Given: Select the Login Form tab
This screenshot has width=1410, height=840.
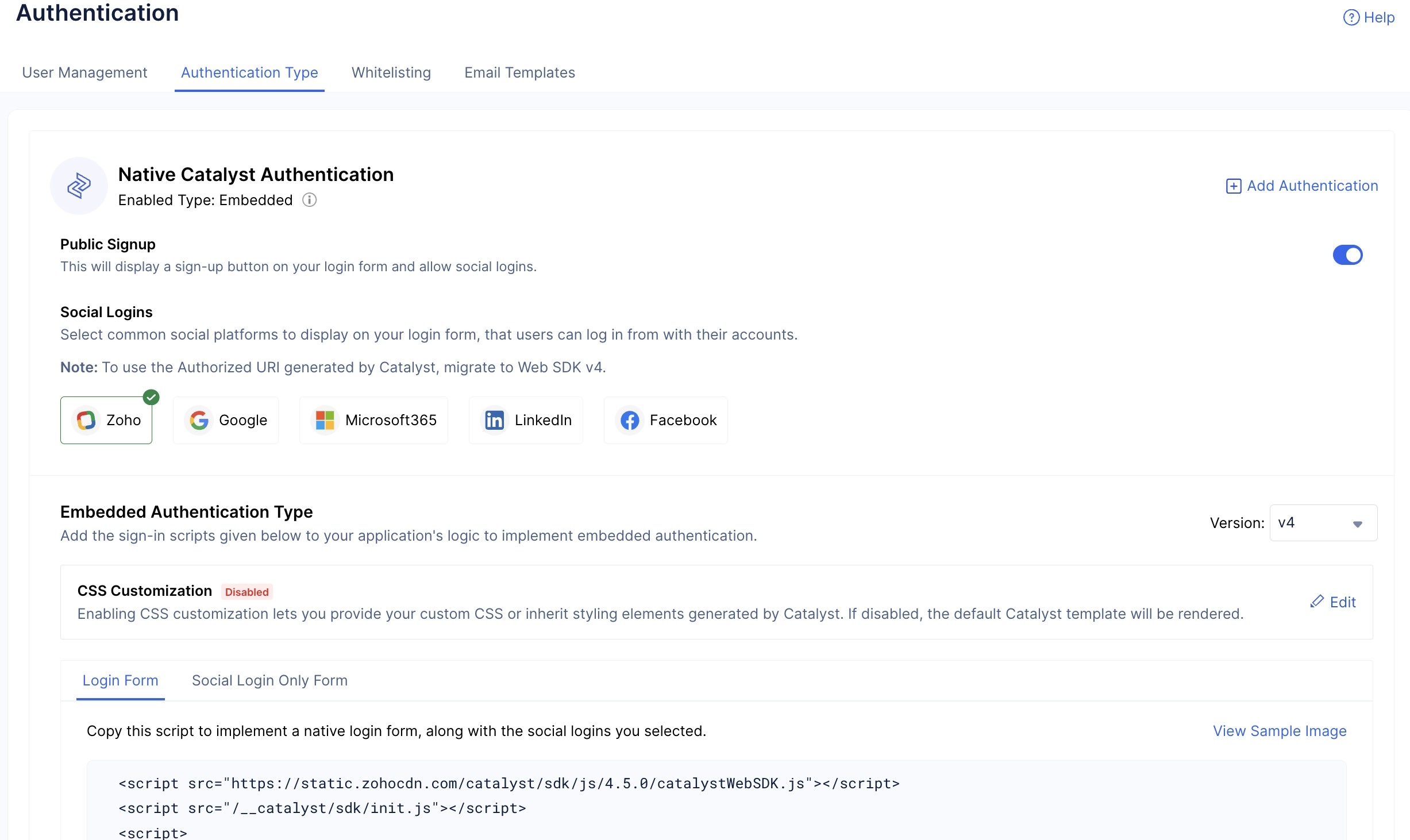Looking at the screenshot, I should tap(120, 680).
